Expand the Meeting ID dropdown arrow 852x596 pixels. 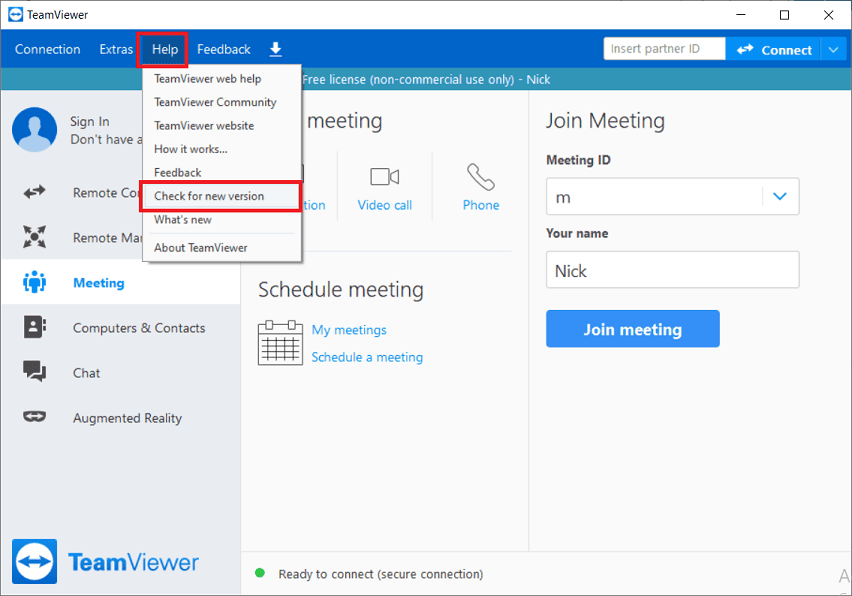(780, 196)
